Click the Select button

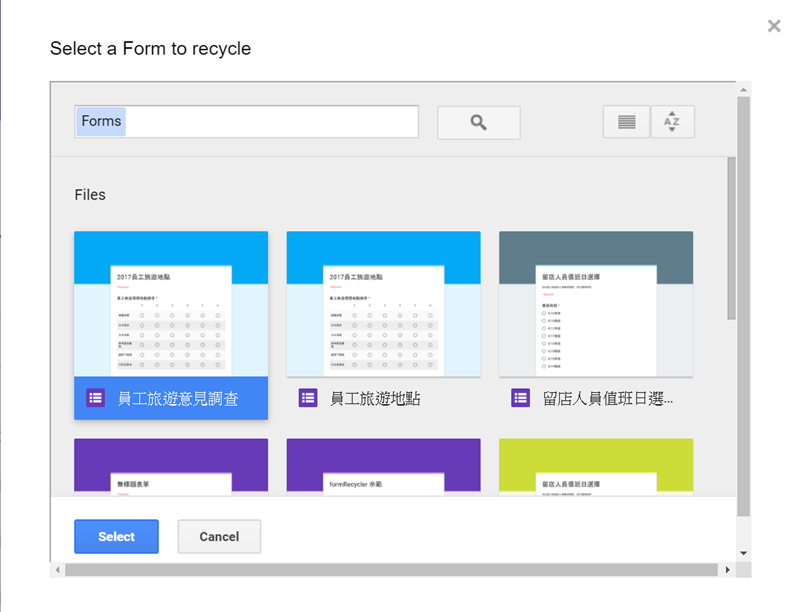click(x=116, y=536)
